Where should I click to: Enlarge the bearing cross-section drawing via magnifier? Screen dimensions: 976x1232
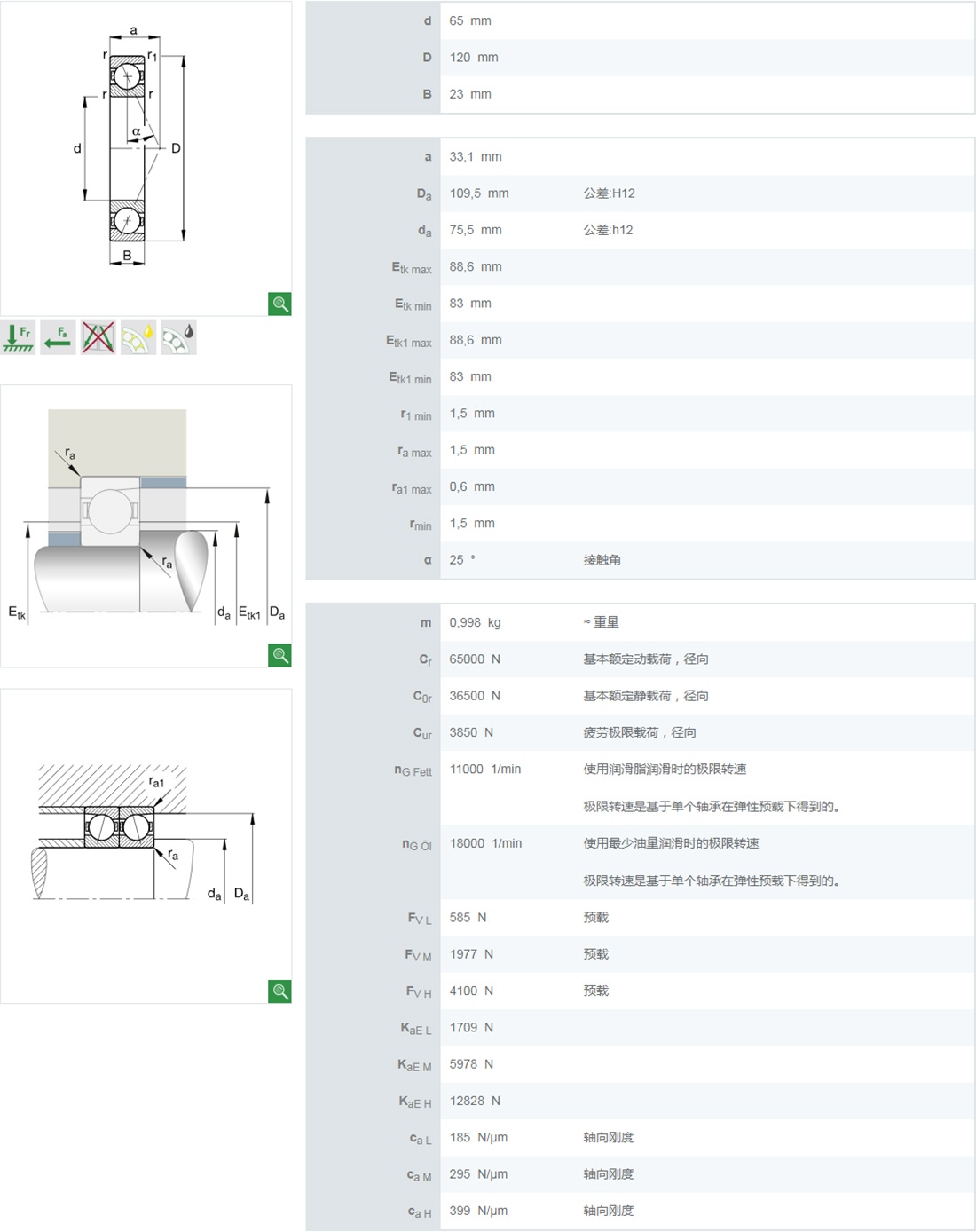[x=279, y=304]
